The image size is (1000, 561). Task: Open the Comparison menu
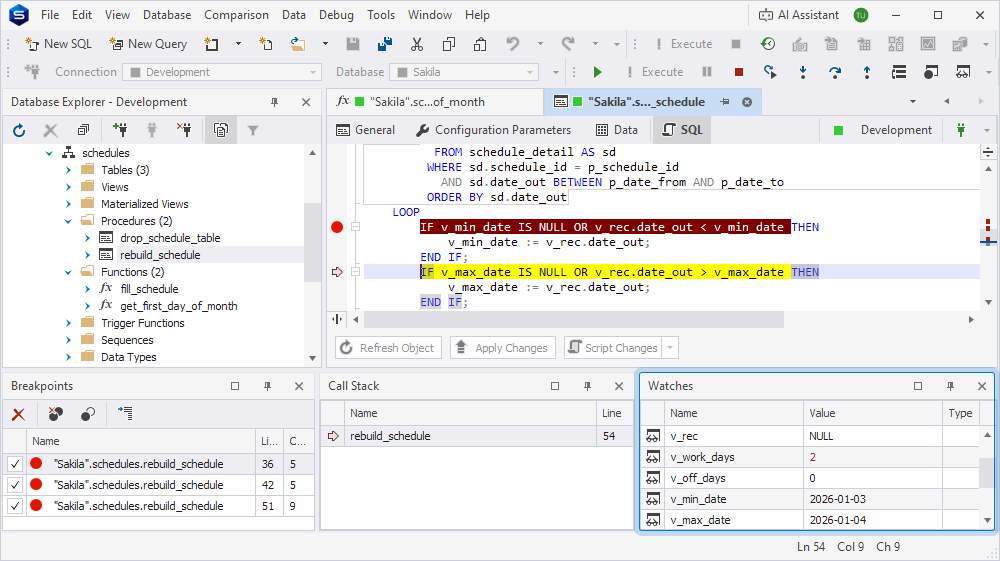[236, 15]
